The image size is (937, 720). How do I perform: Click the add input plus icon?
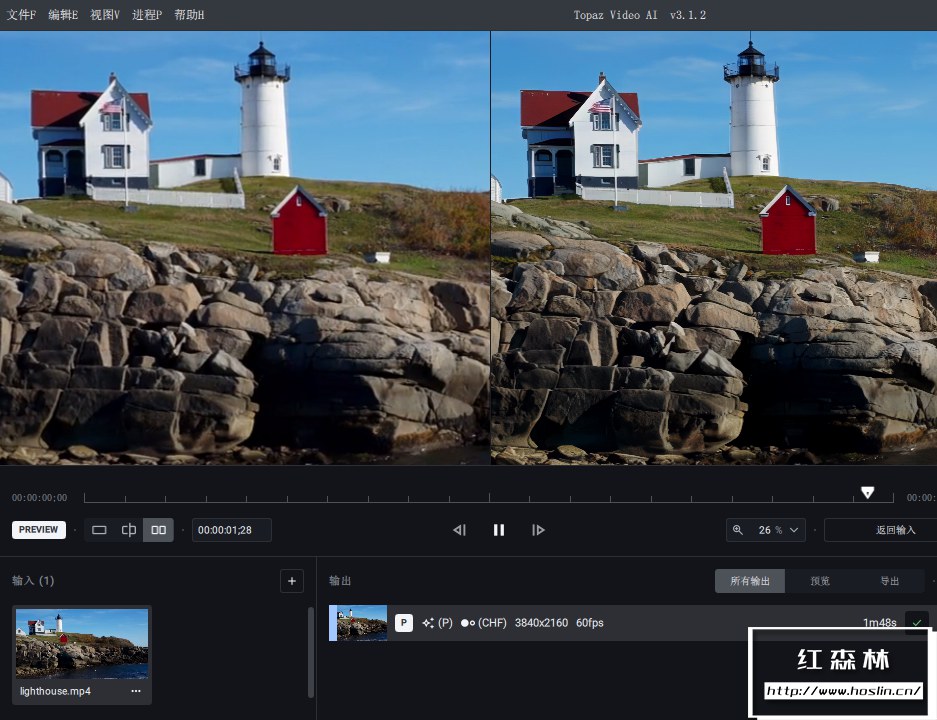pos(291,581)
